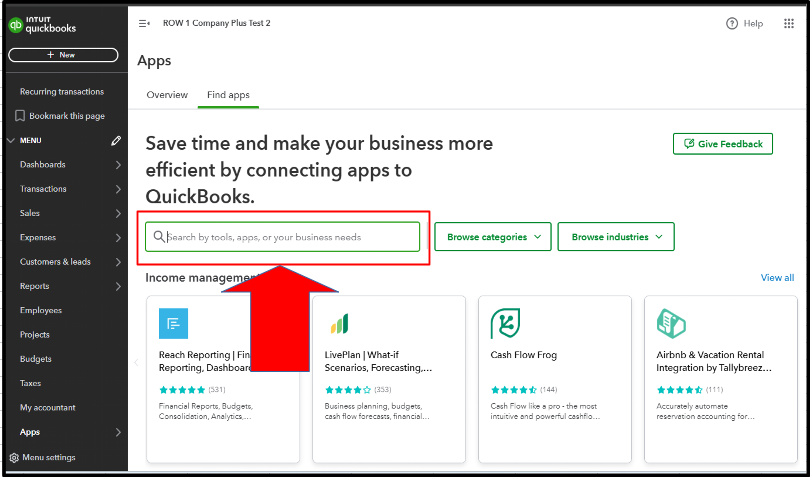
Task: Open Recurring transactions in the sidebar
Action: [62, 91]
